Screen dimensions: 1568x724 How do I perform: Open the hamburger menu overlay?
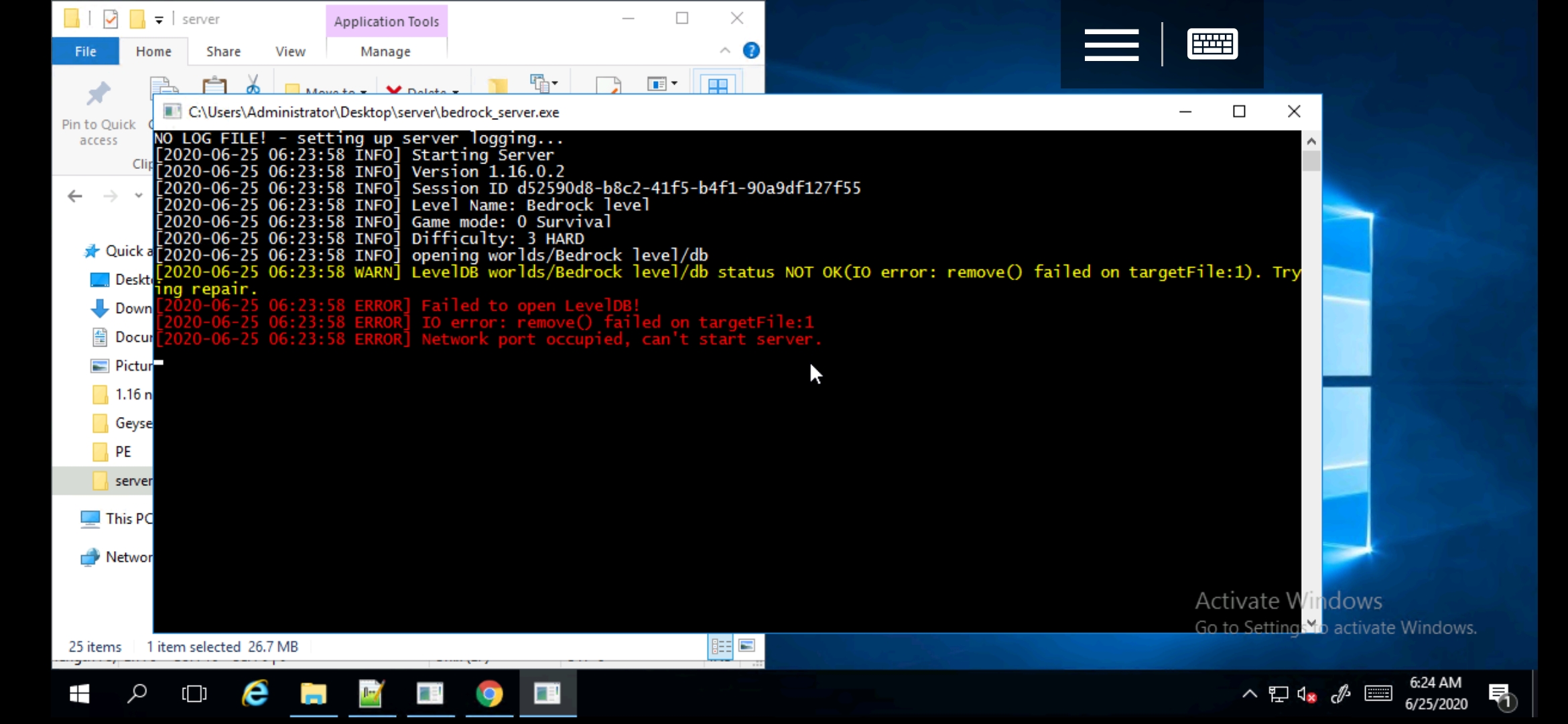click(x=1111, y=44)
